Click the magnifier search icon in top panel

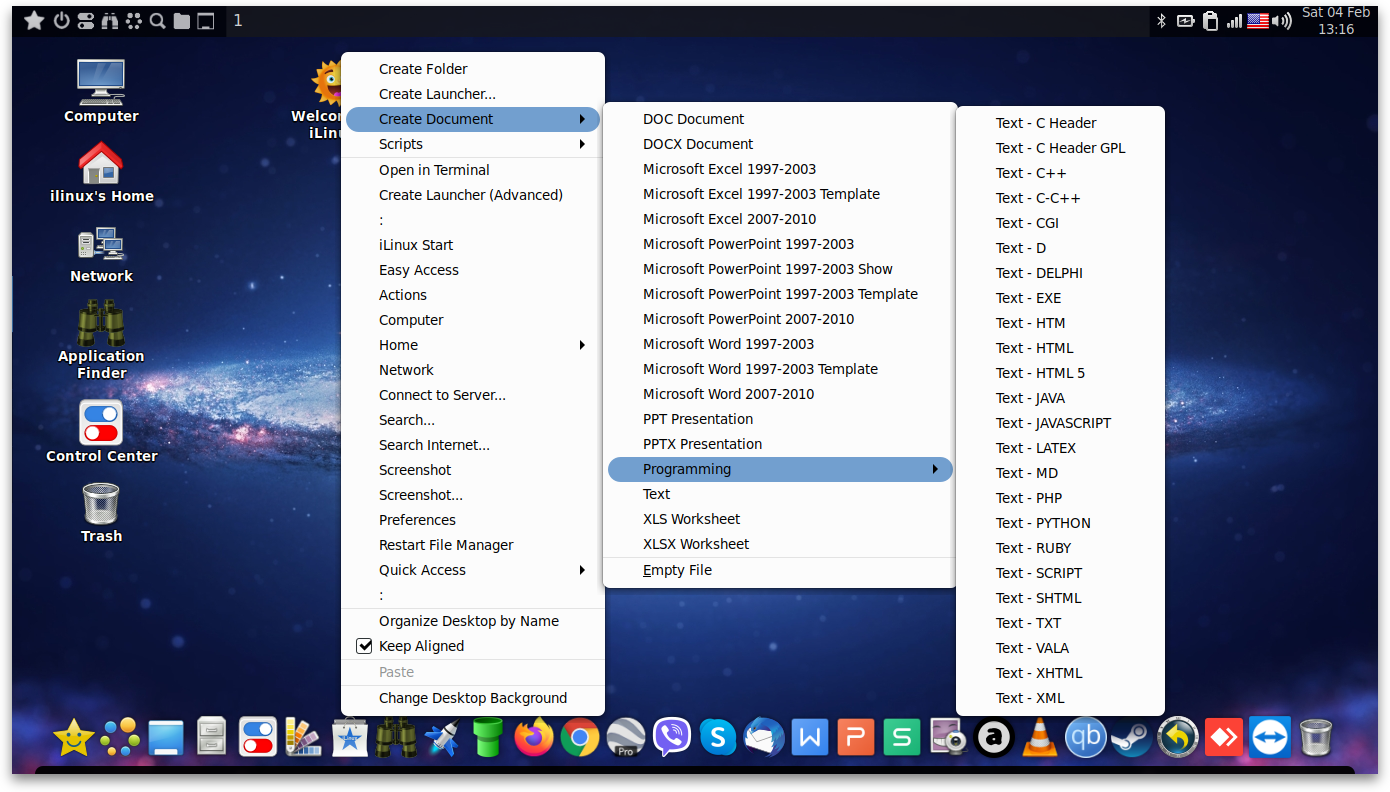coord(157,21)
